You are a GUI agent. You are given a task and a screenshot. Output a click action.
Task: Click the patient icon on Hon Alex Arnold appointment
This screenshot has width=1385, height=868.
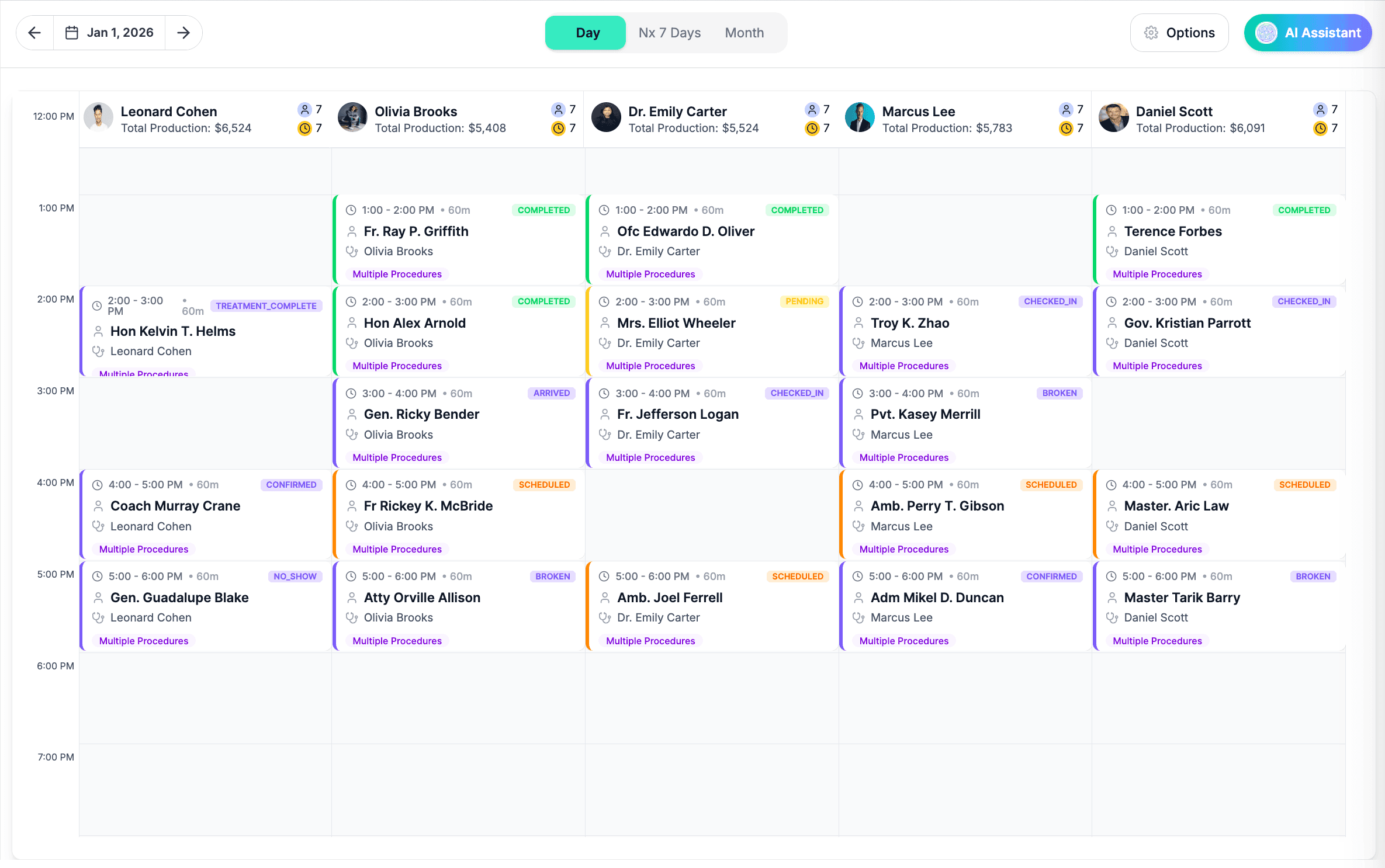click(352, 322)
